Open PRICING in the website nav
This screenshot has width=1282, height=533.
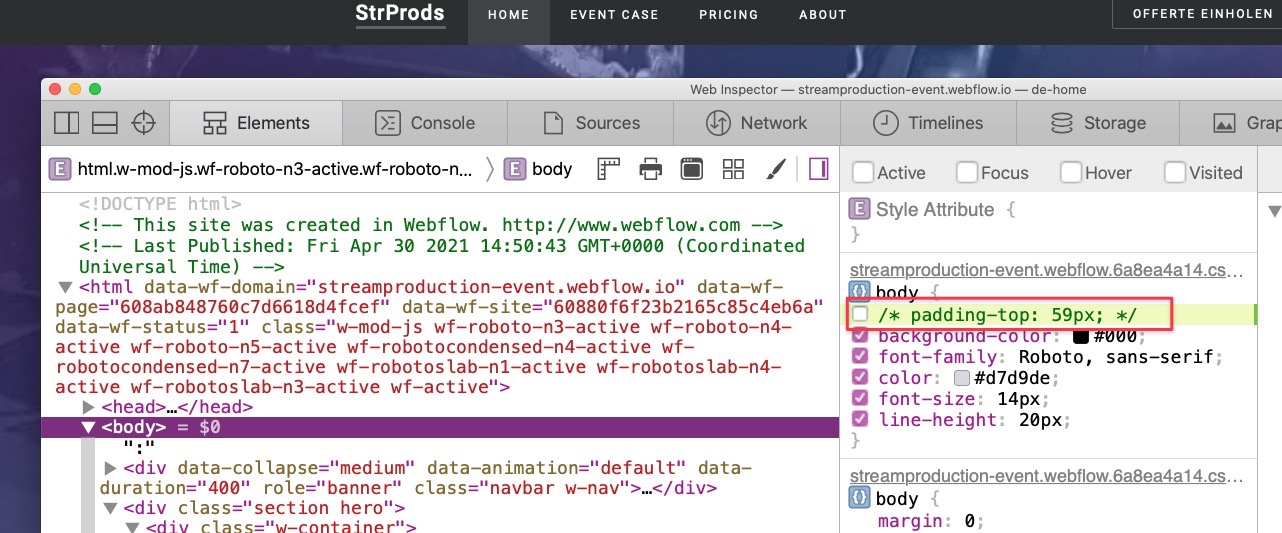pos(728,14)
